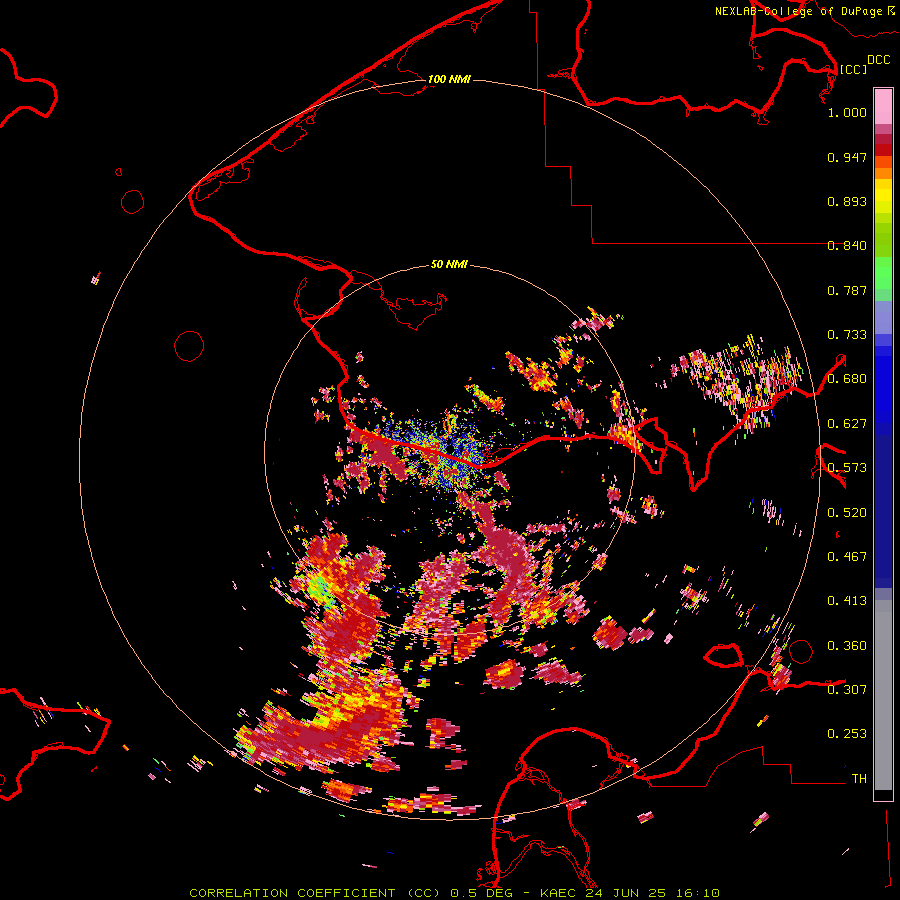900x900 pixels.
Task: Click the CORRELATION COEFFICIENT caption text
Action: (x=292, y=893)
